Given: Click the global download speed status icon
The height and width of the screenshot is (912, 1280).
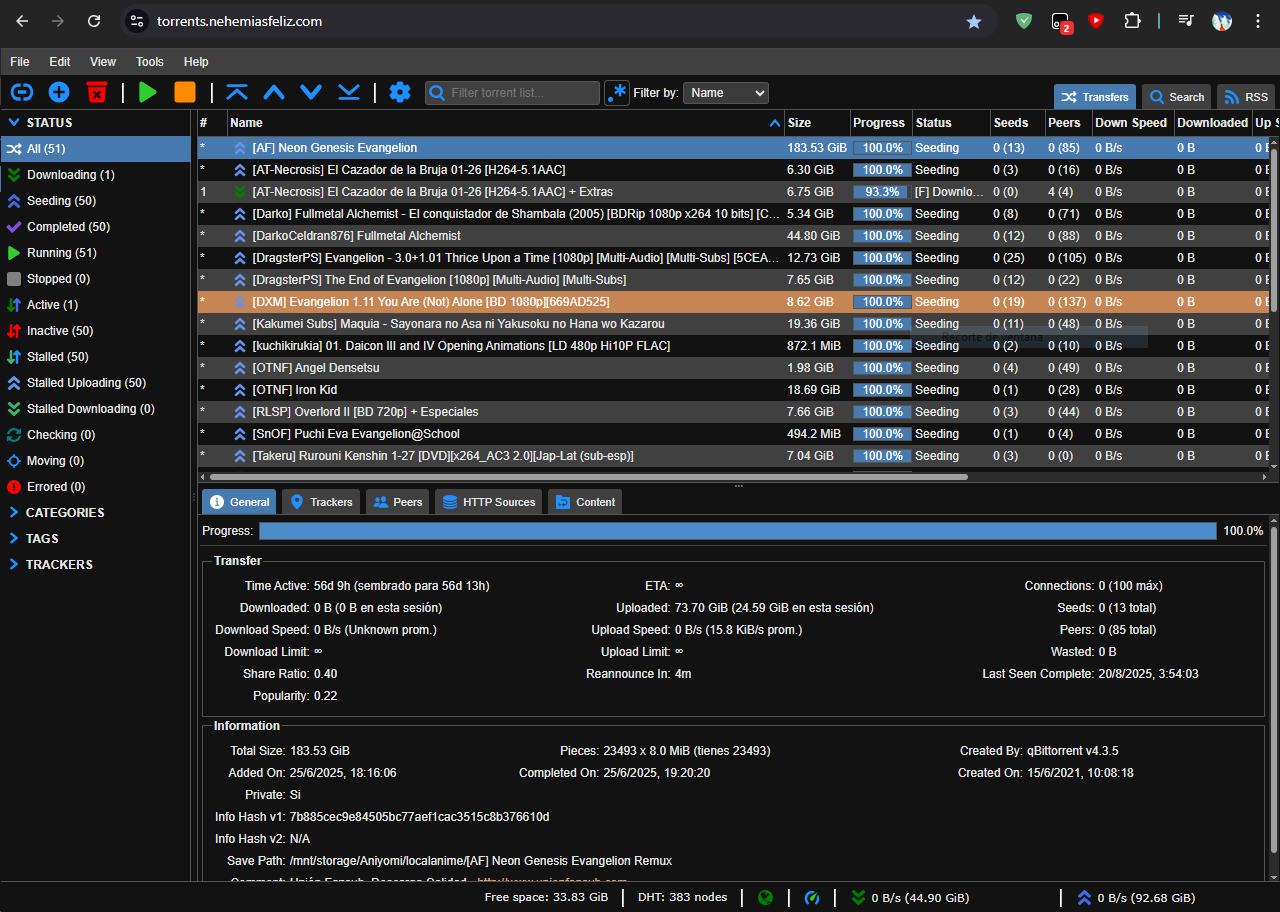Looking at the screenshot, I should pos(858,897).
